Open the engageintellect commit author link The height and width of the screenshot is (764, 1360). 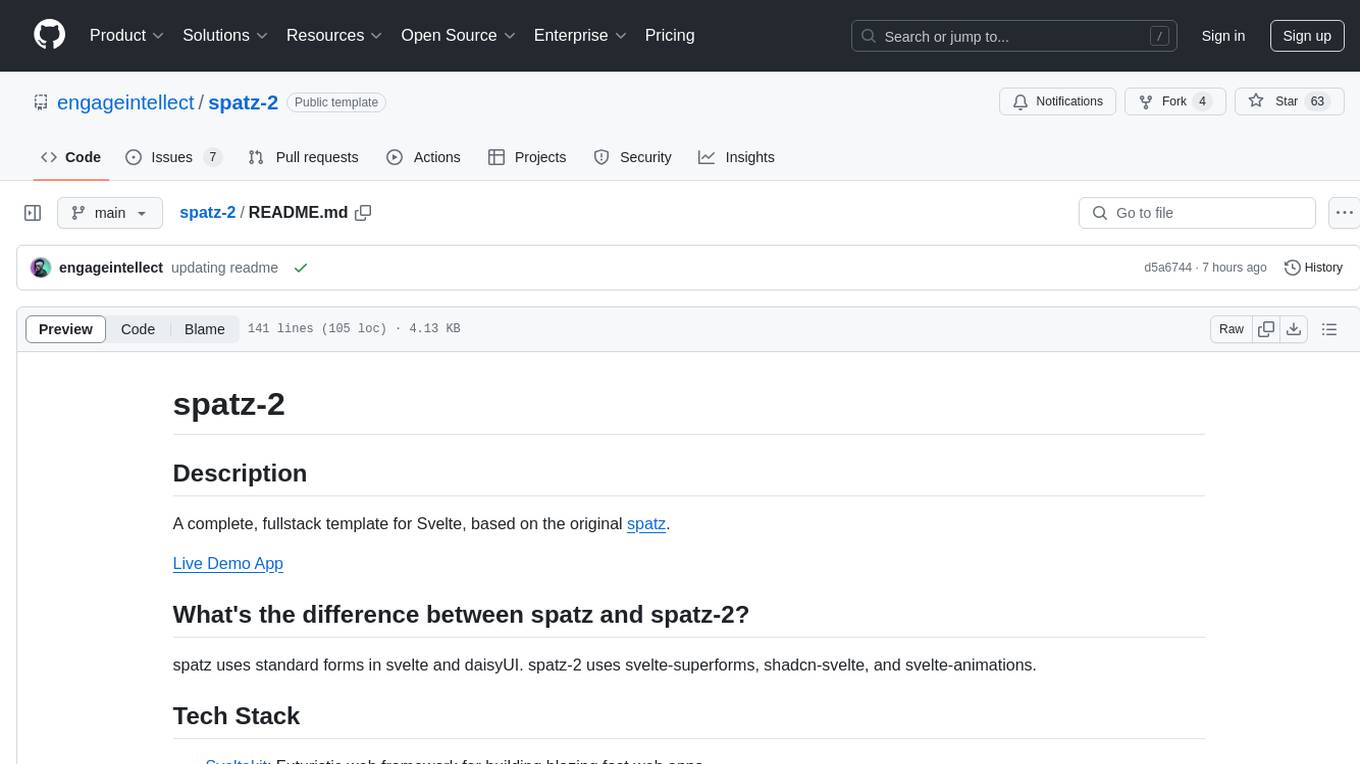click(x=111, y=268)
